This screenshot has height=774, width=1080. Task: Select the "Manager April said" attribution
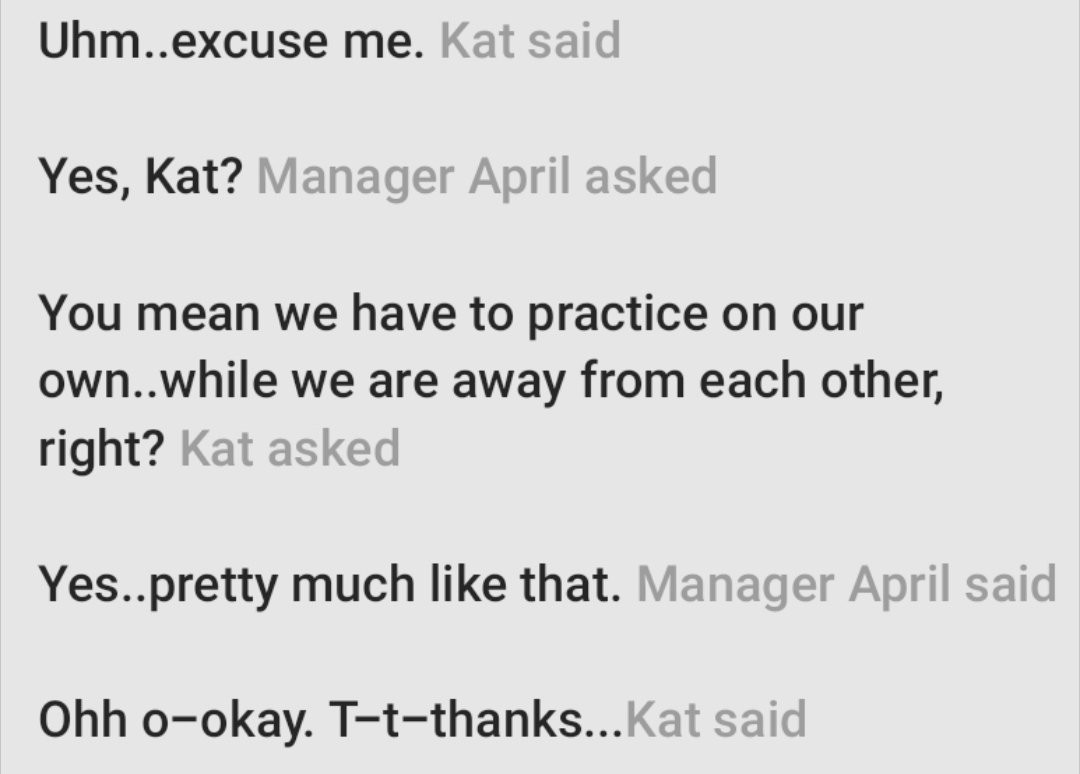pyautogui.click(x=846, y=584)
